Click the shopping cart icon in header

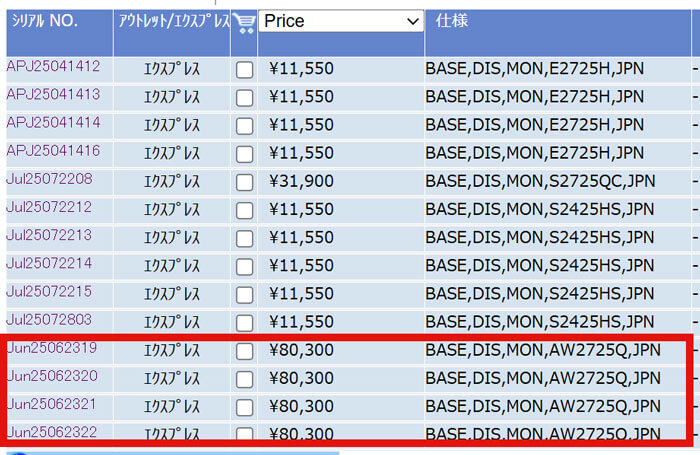(244, 23)
